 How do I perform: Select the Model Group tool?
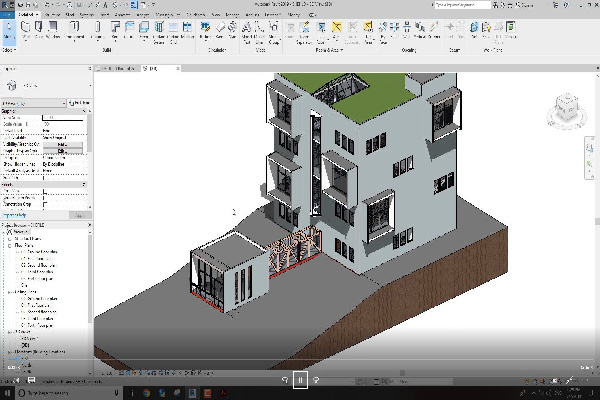click(x=274, y=32)
